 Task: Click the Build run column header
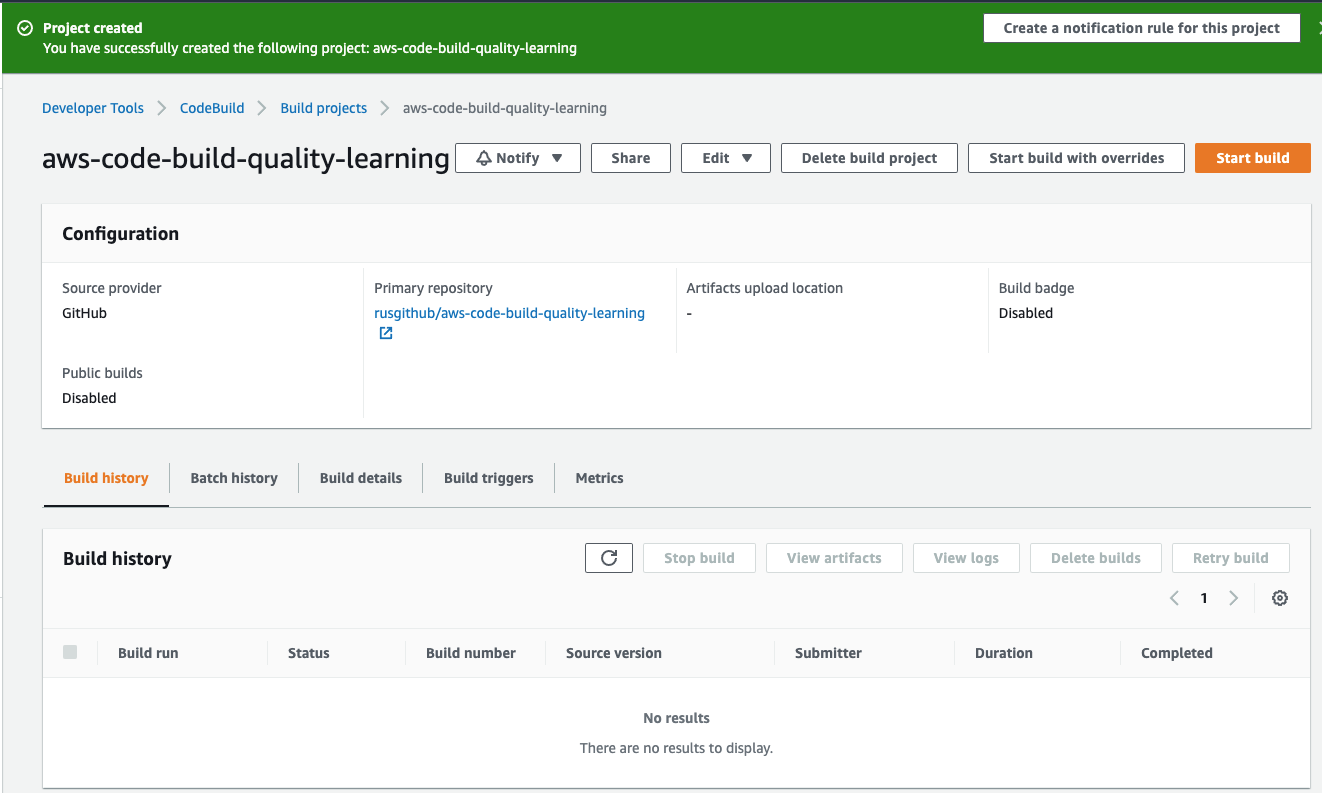point(148,653)
